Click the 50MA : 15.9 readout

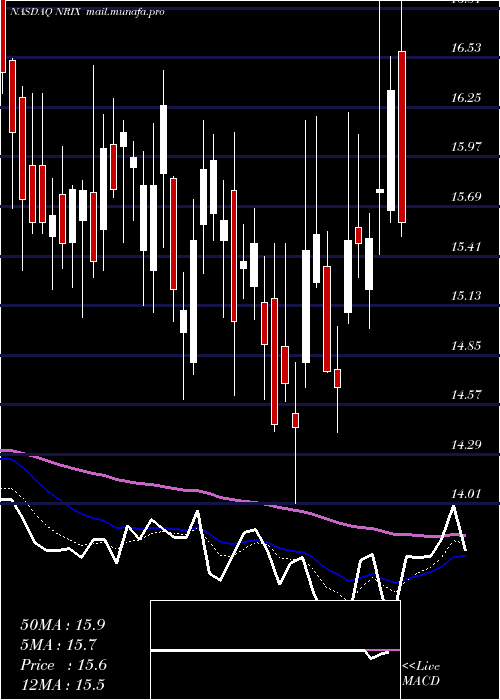click(x=63, y=625)
